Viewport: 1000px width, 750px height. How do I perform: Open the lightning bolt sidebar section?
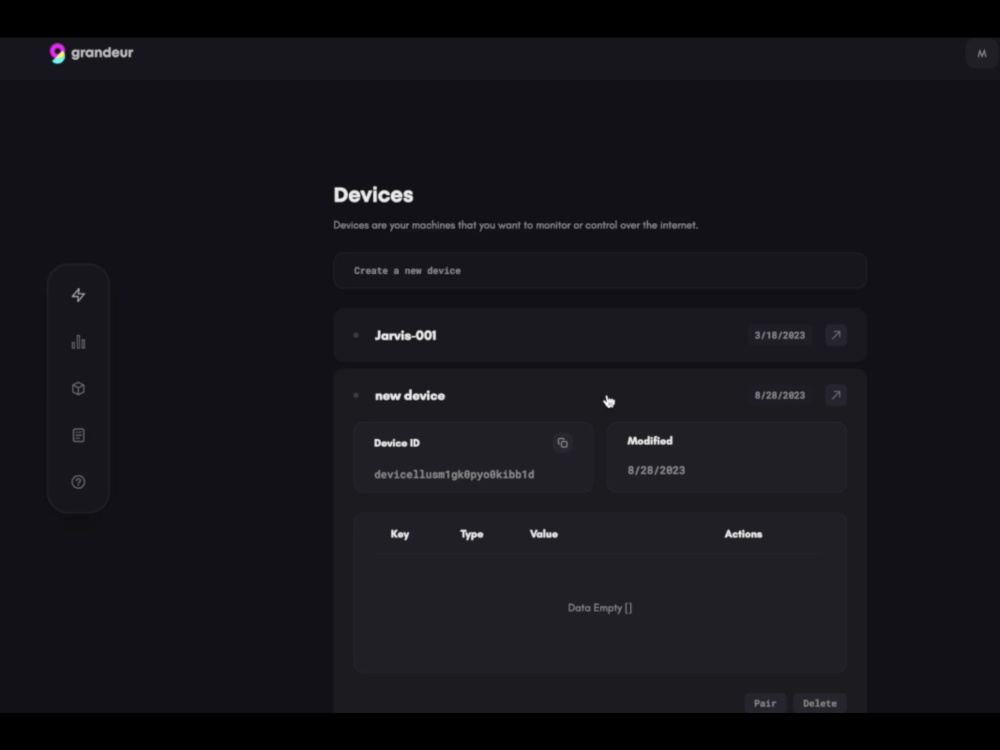78,295
